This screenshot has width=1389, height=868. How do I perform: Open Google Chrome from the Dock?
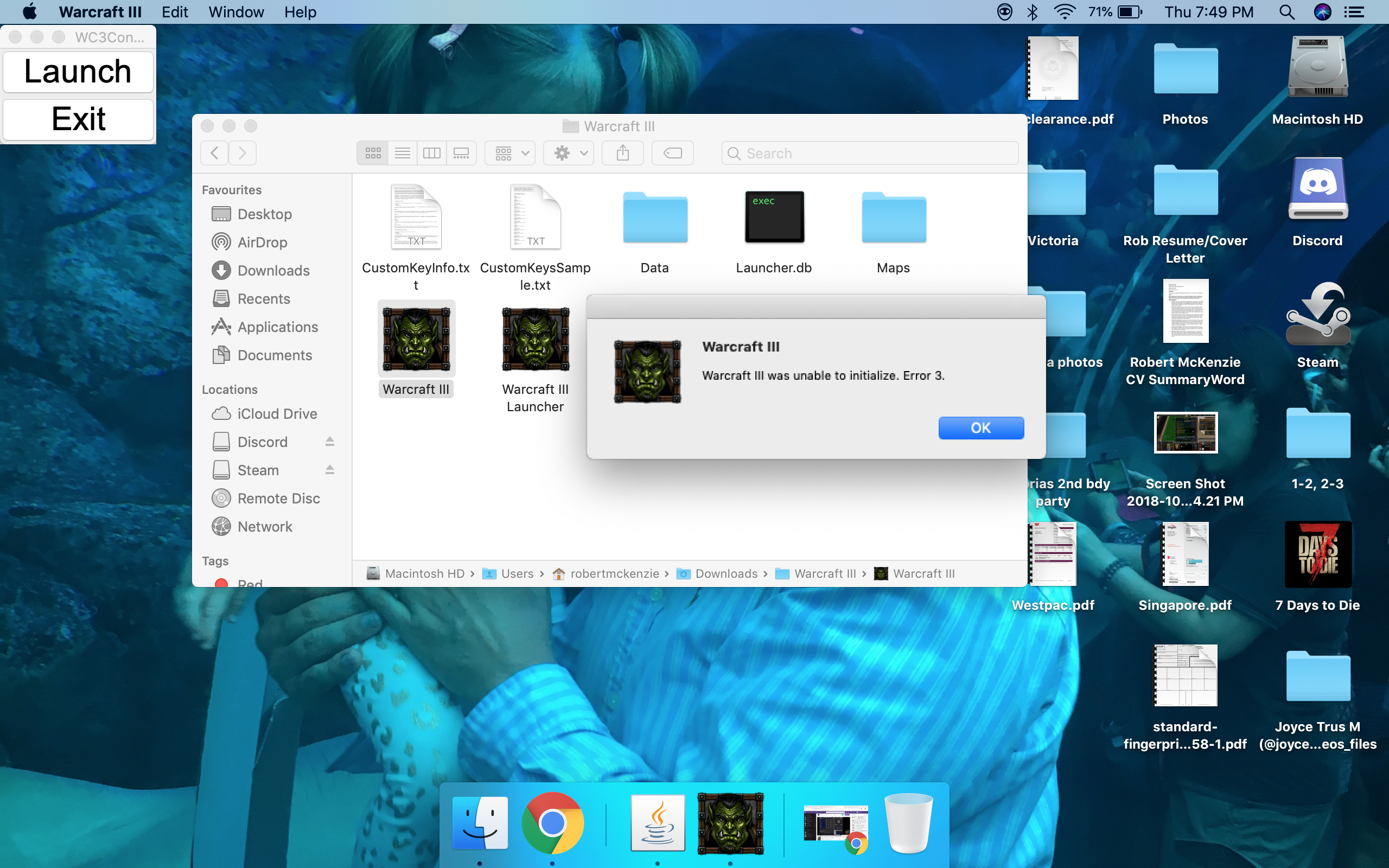point(553,822)
